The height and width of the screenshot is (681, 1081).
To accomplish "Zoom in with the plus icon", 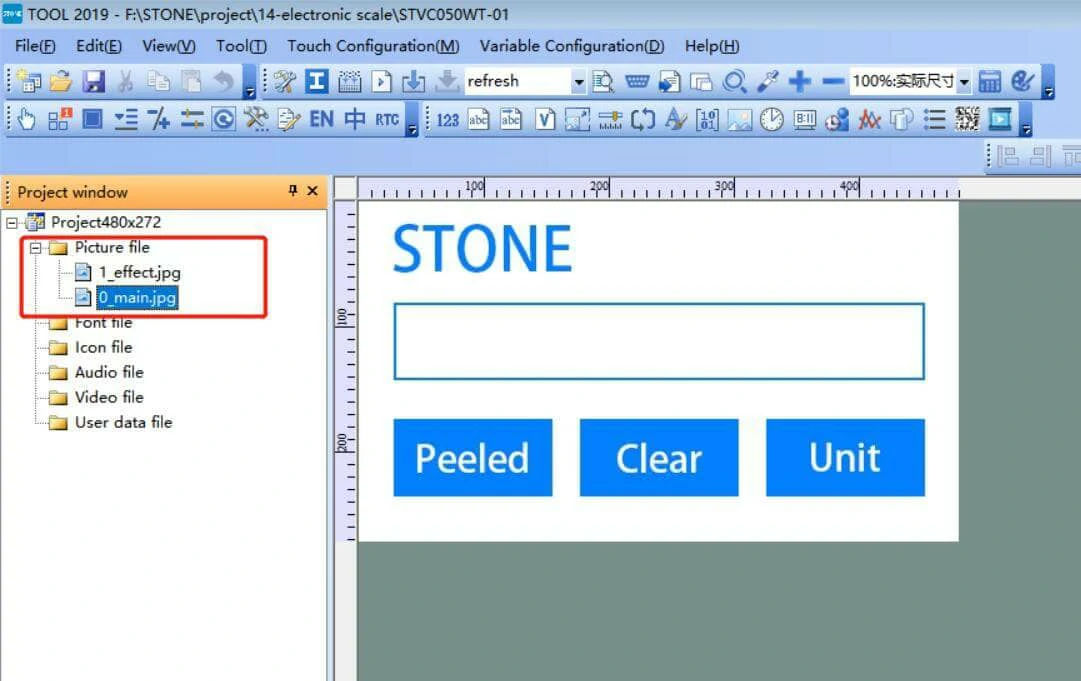I will (800, 81).
